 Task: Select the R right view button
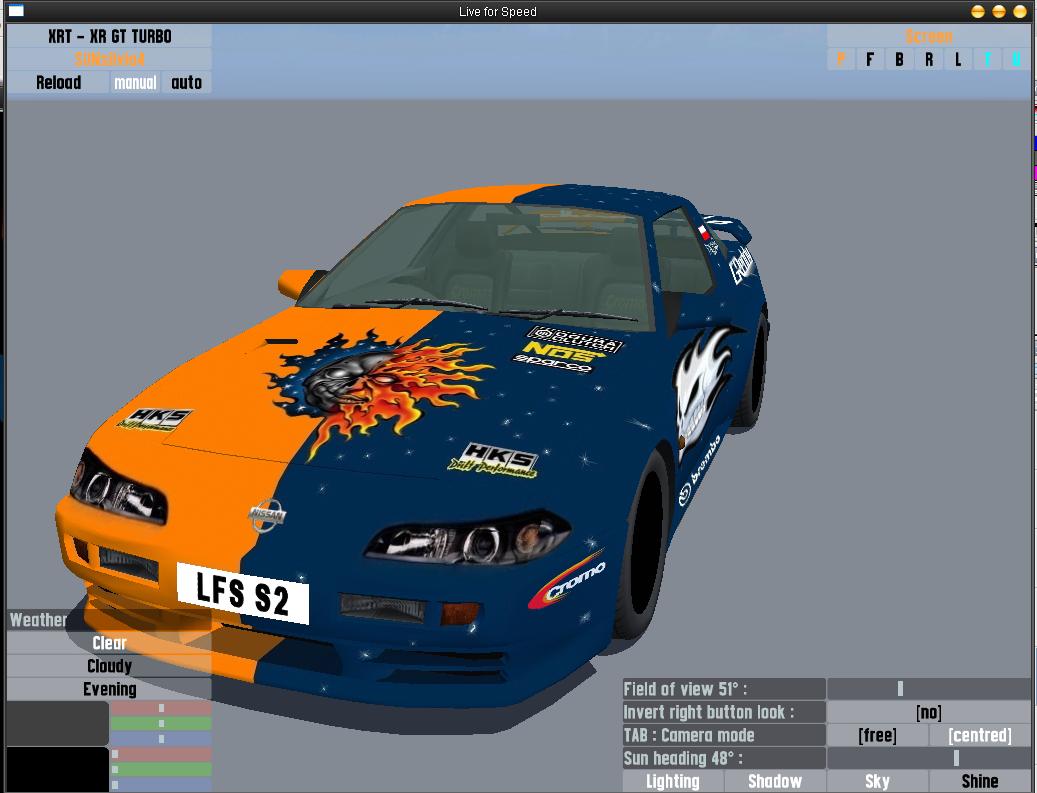point(929,60)
